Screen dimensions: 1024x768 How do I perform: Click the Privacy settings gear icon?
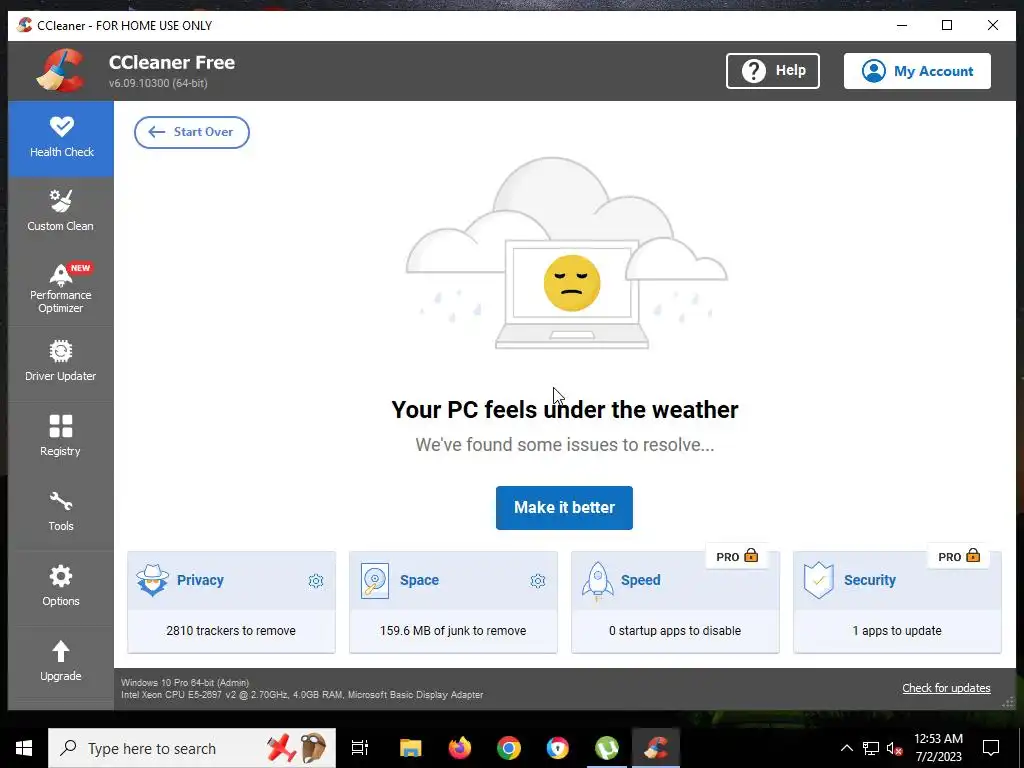click(x=316, y=581)
